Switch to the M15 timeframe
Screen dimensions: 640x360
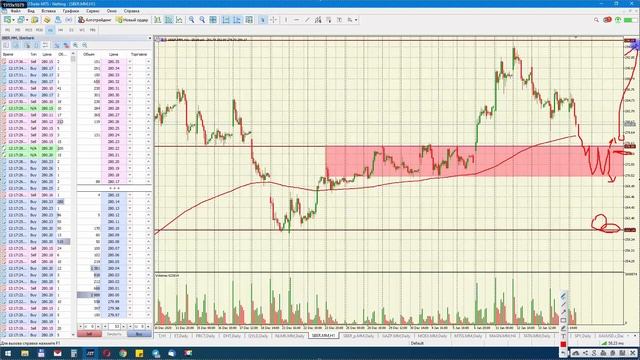click(x=28, y=30)
